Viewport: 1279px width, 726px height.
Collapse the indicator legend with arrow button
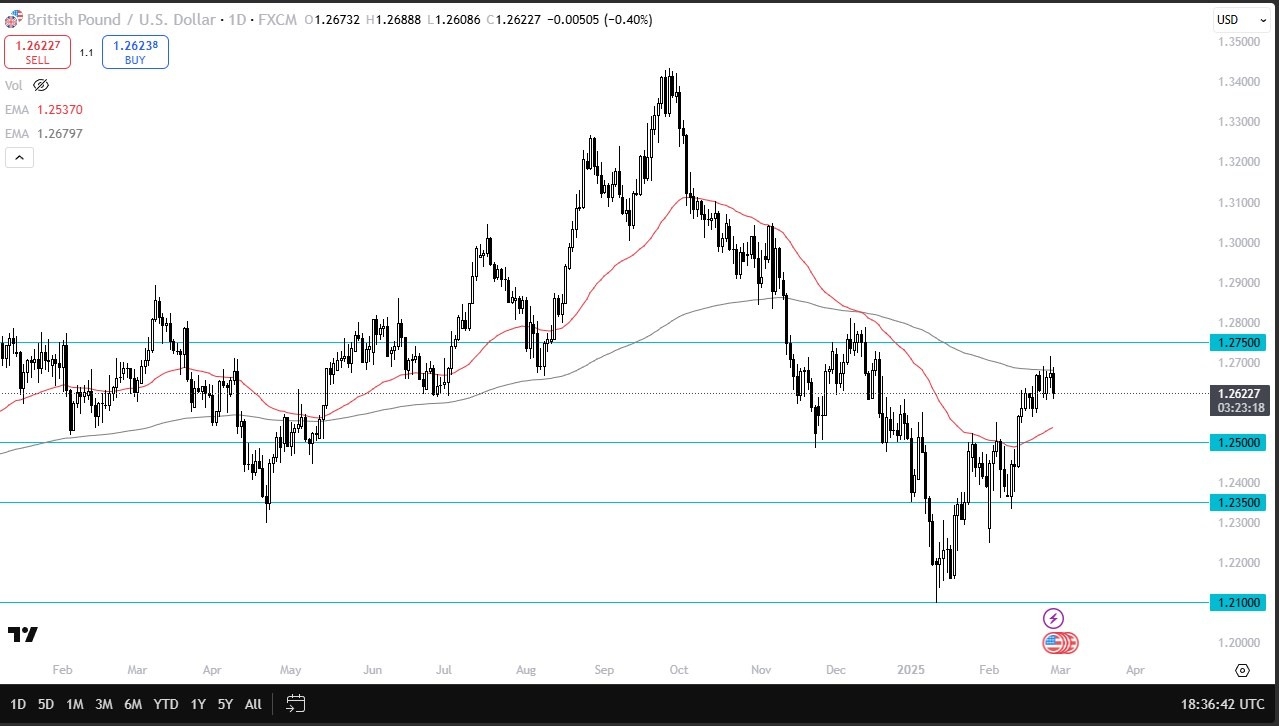(x=19, y=157)
